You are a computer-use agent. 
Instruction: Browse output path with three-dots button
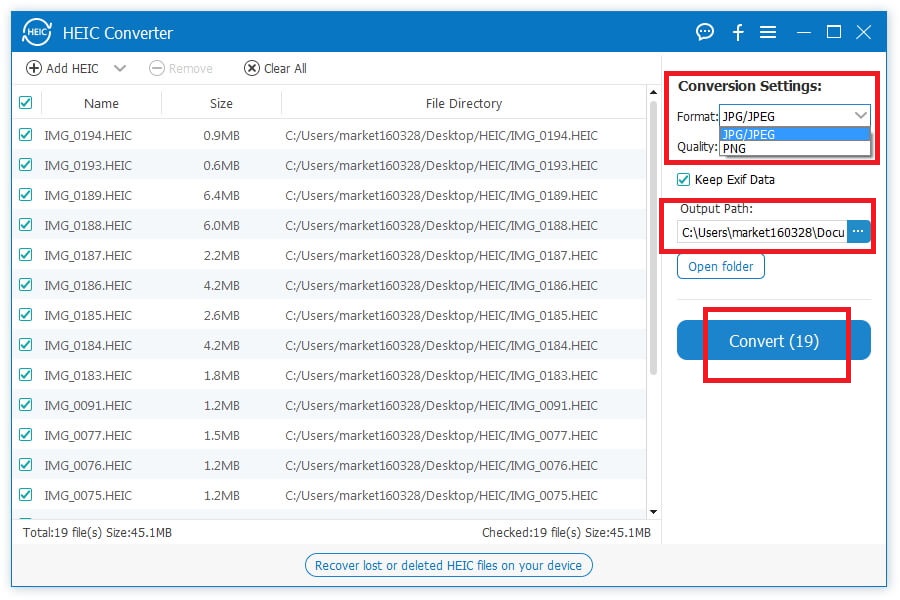(858, 232)
